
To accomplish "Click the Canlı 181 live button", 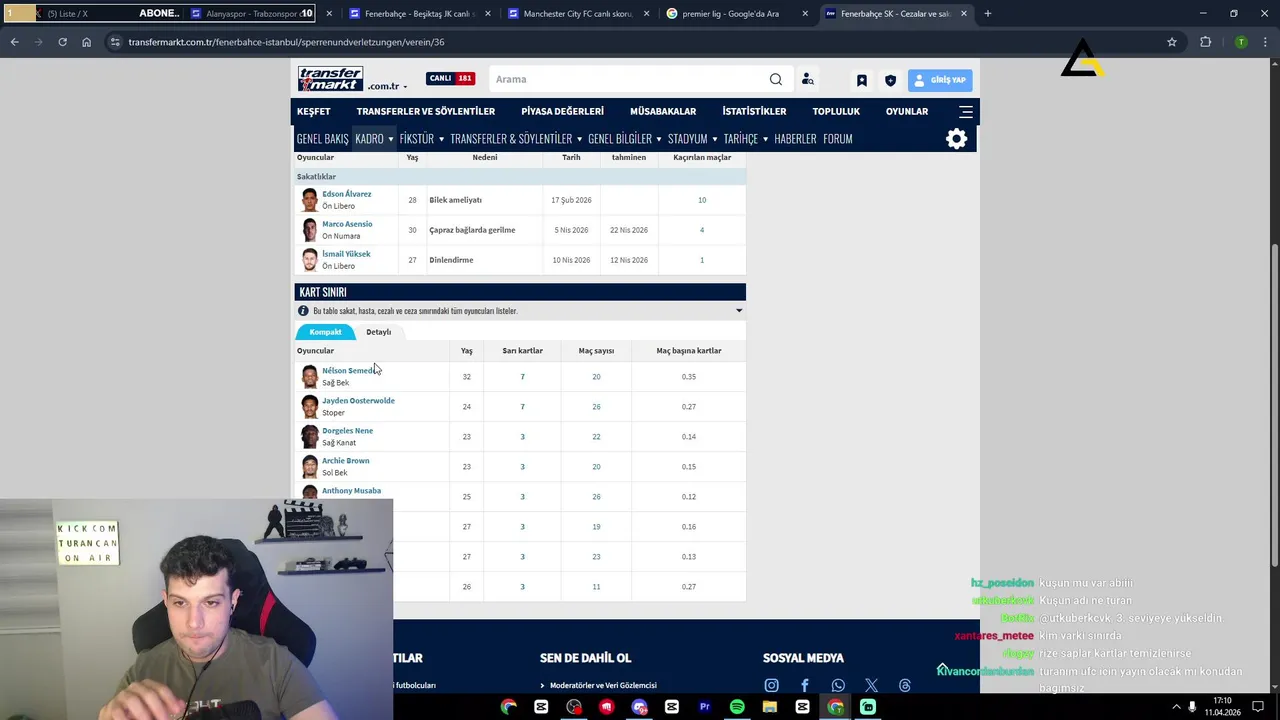I will click(x=450, y=79).
